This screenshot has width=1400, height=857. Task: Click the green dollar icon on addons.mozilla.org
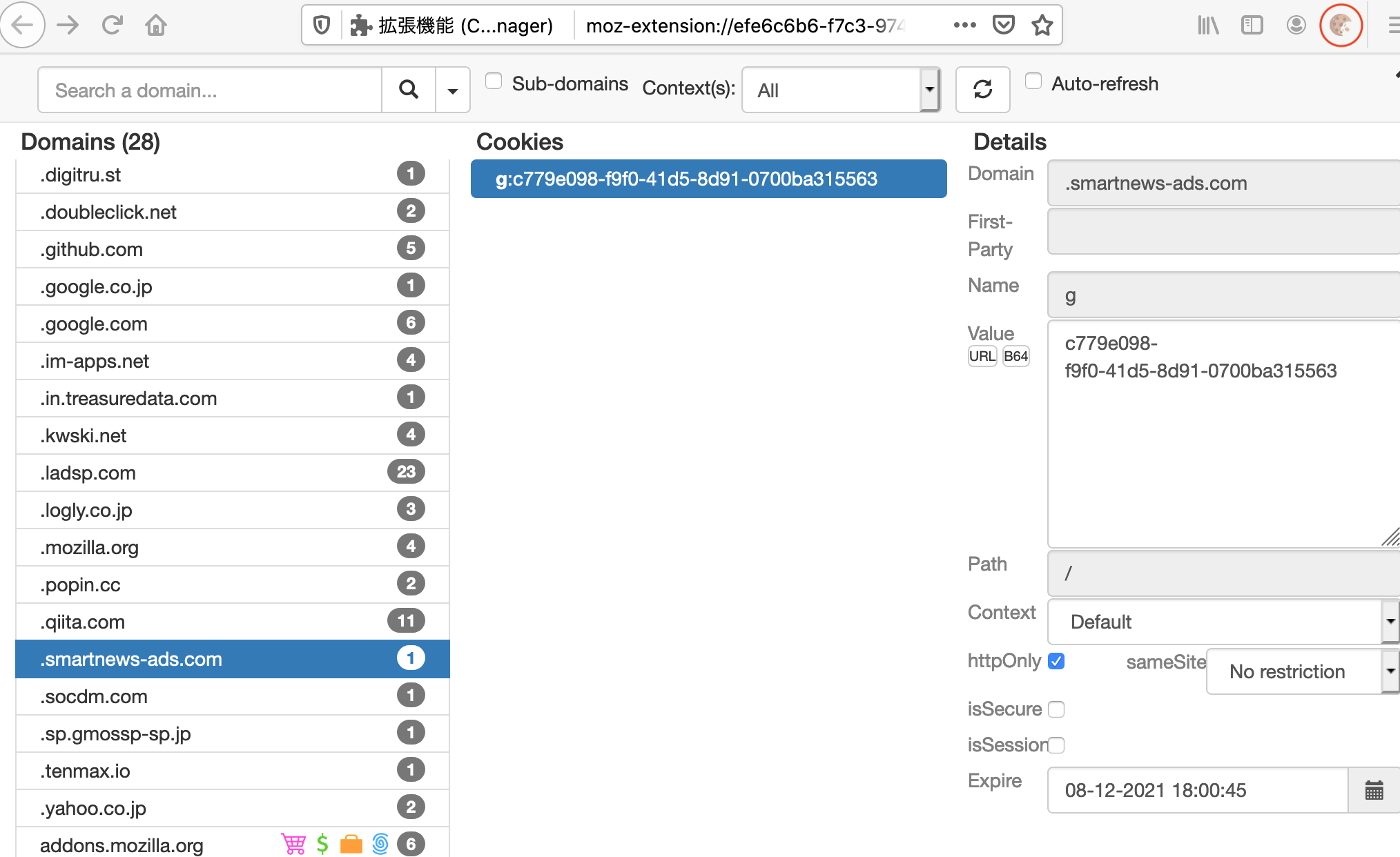click(x=322, y=844)
